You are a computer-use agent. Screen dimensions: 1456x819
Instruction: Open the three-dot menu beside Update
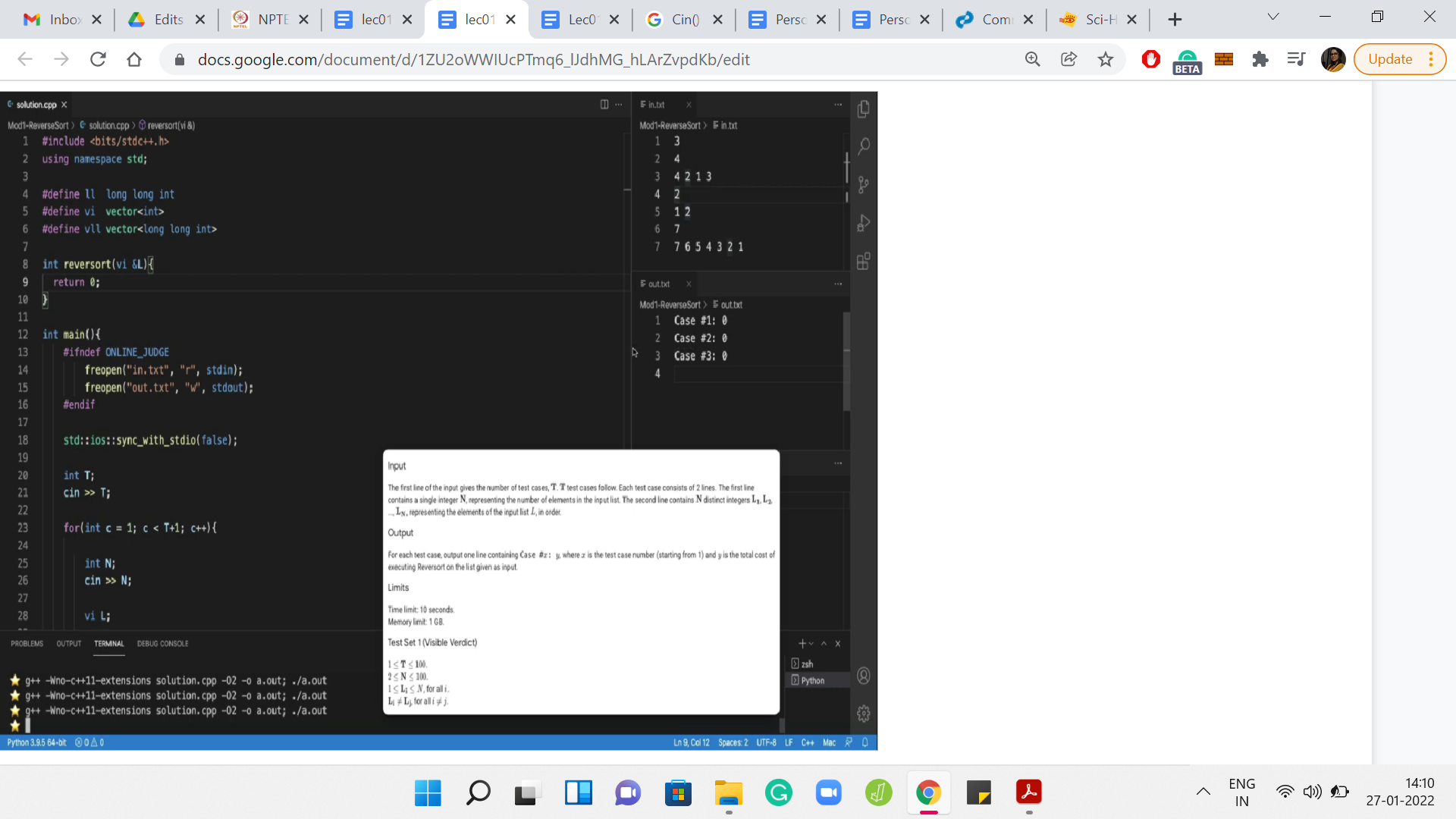point(1431,59)
